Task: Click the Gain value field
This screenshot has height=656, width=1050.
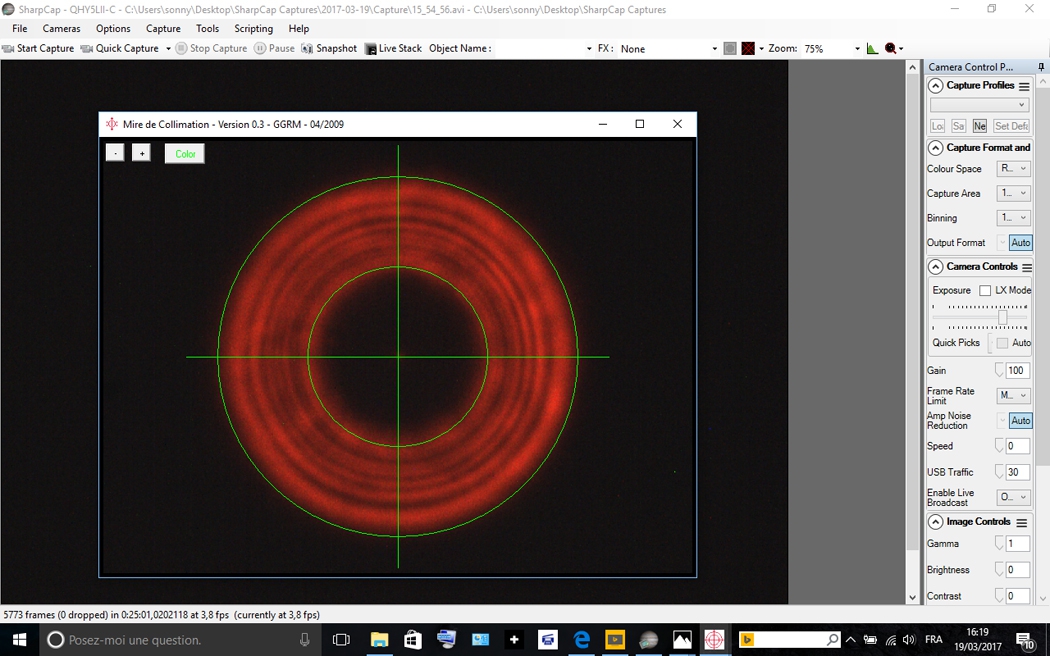Action: click(1017, 370)
